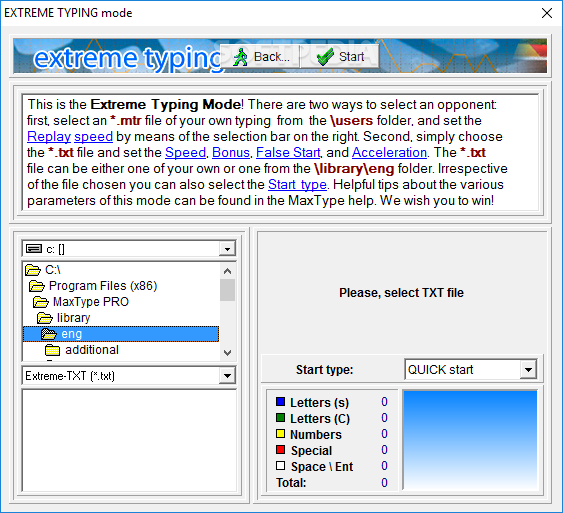This screenshot has width=563, height=513.
Task: Open the QUICK start dropdown
Action: [471, 370]
